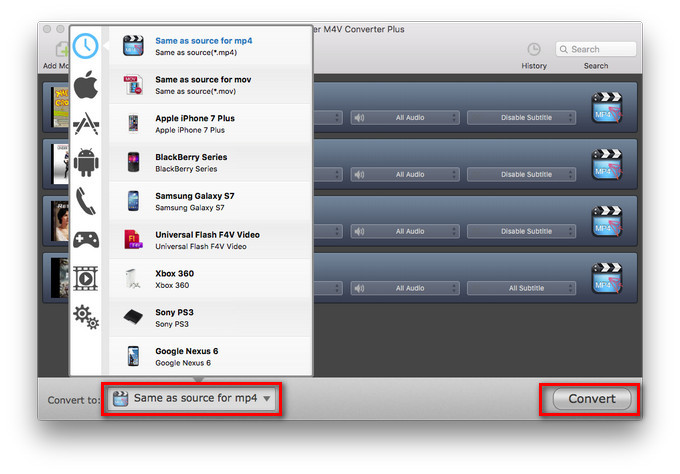Viewport: 680px width, 474px height.
Task: Click the History label in toolbar
Action: 534,66
